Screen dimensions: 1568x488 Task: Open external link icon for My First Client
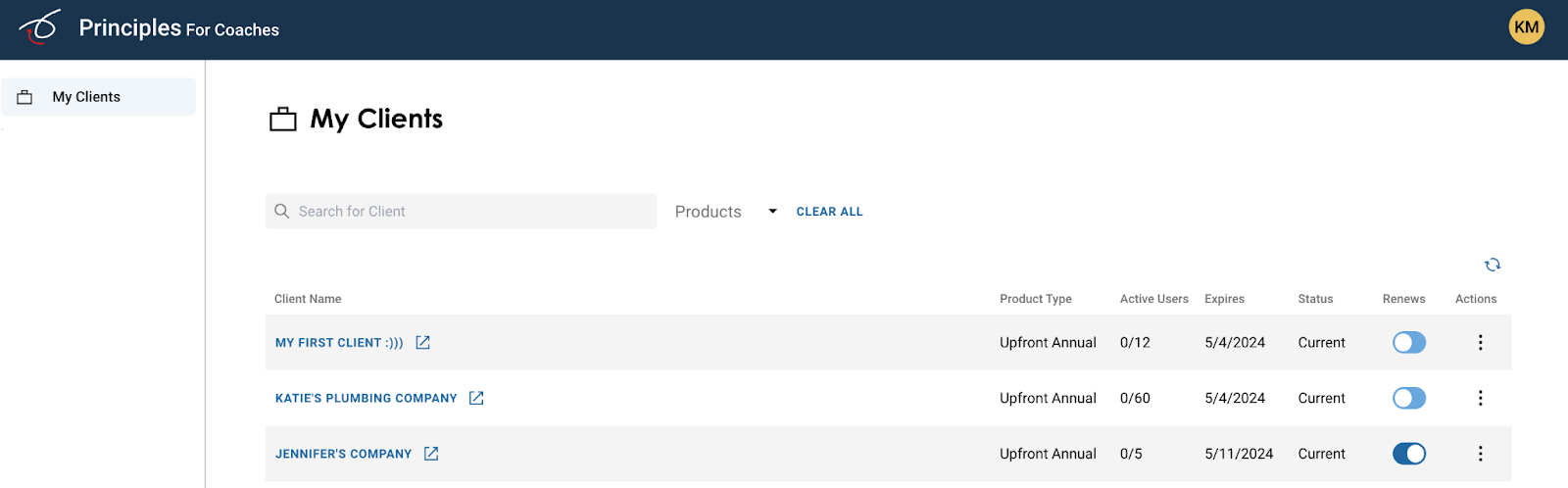[423, 342]
